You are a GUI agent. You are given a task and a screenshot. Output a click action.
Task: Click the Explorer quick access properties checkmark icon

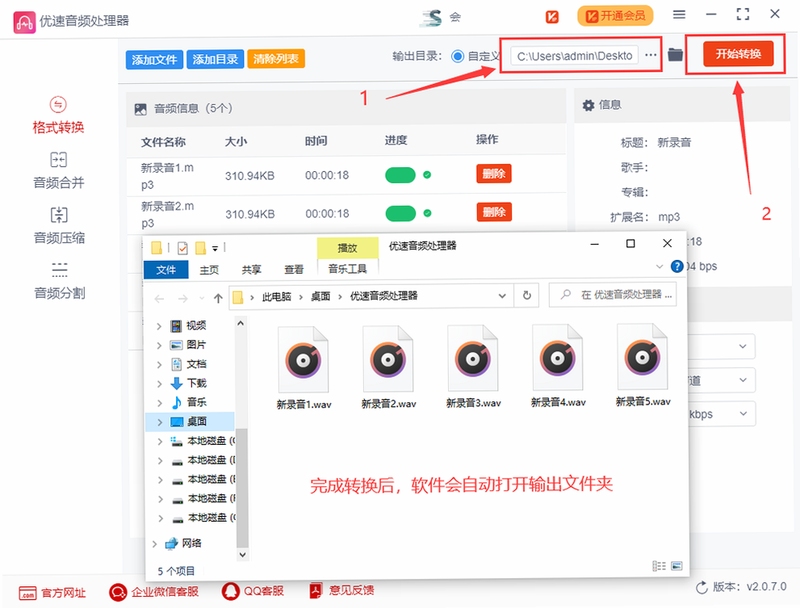pyautogui.click(x=183, y=248)
